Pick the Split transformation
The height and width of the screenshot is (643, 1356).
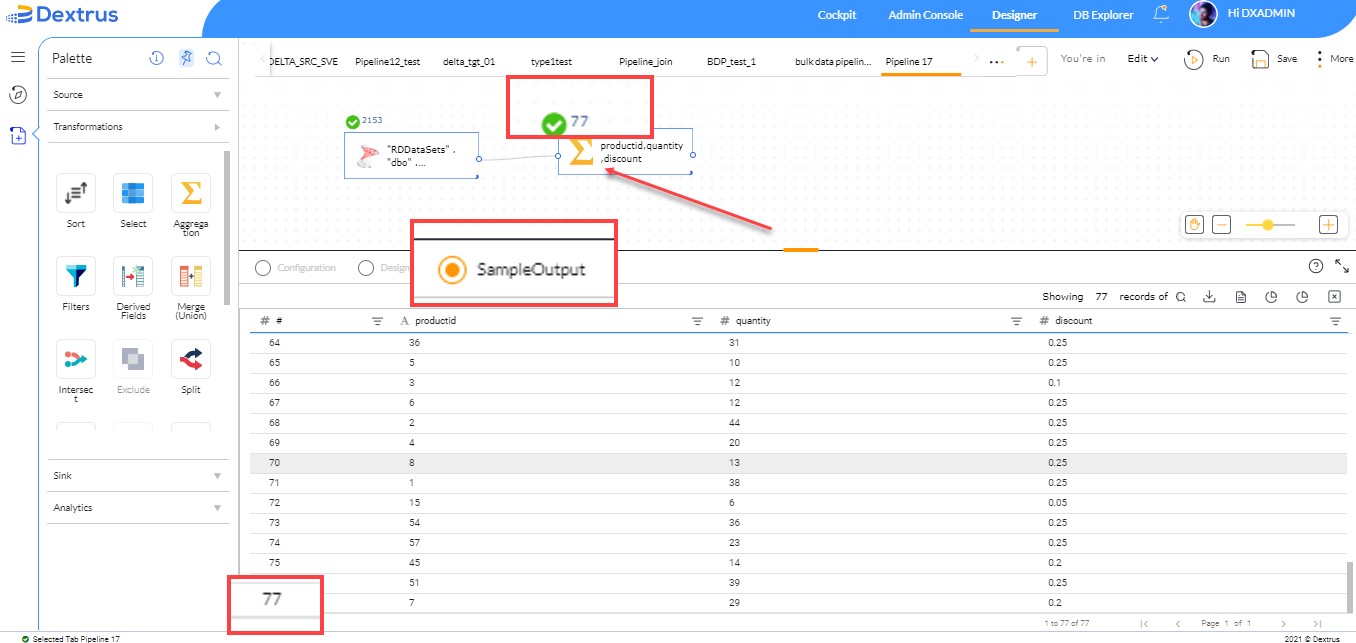tap(191, 359)
